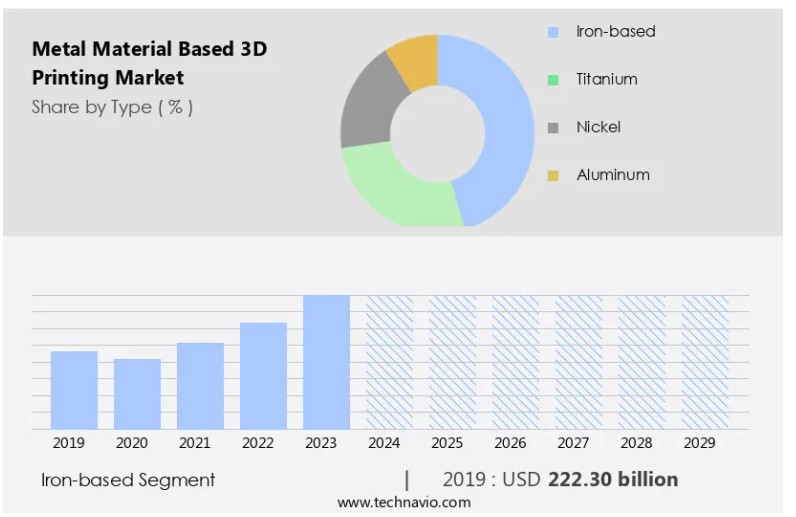Open the www.technavio.com link
Image resolution: width=796 pixels, height=517 pixels.
(x=396, y=503)
